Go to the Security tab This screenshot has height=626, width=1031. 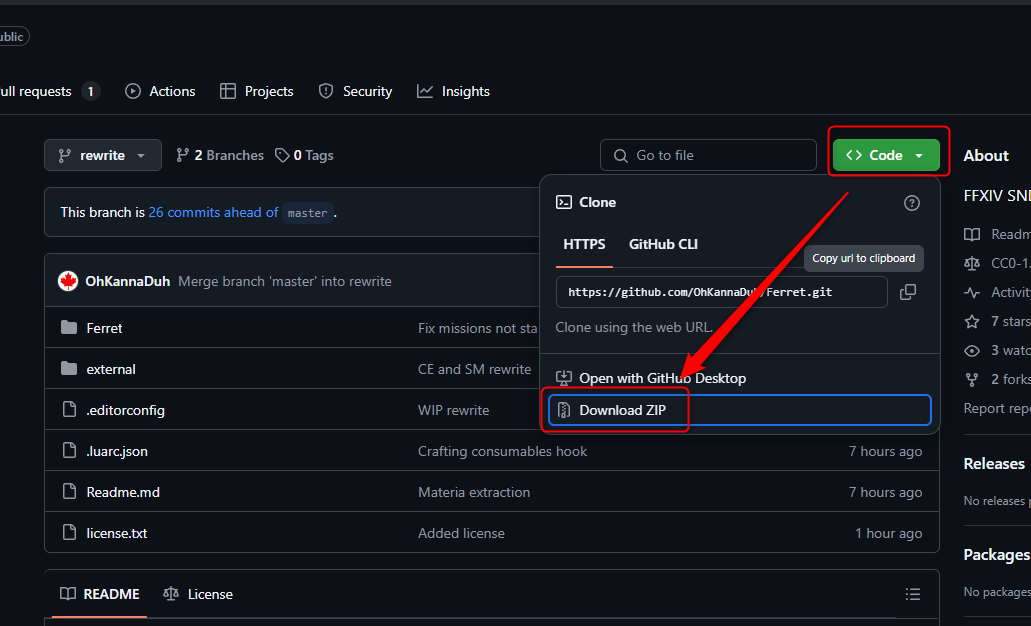click(x=355, y=91)
